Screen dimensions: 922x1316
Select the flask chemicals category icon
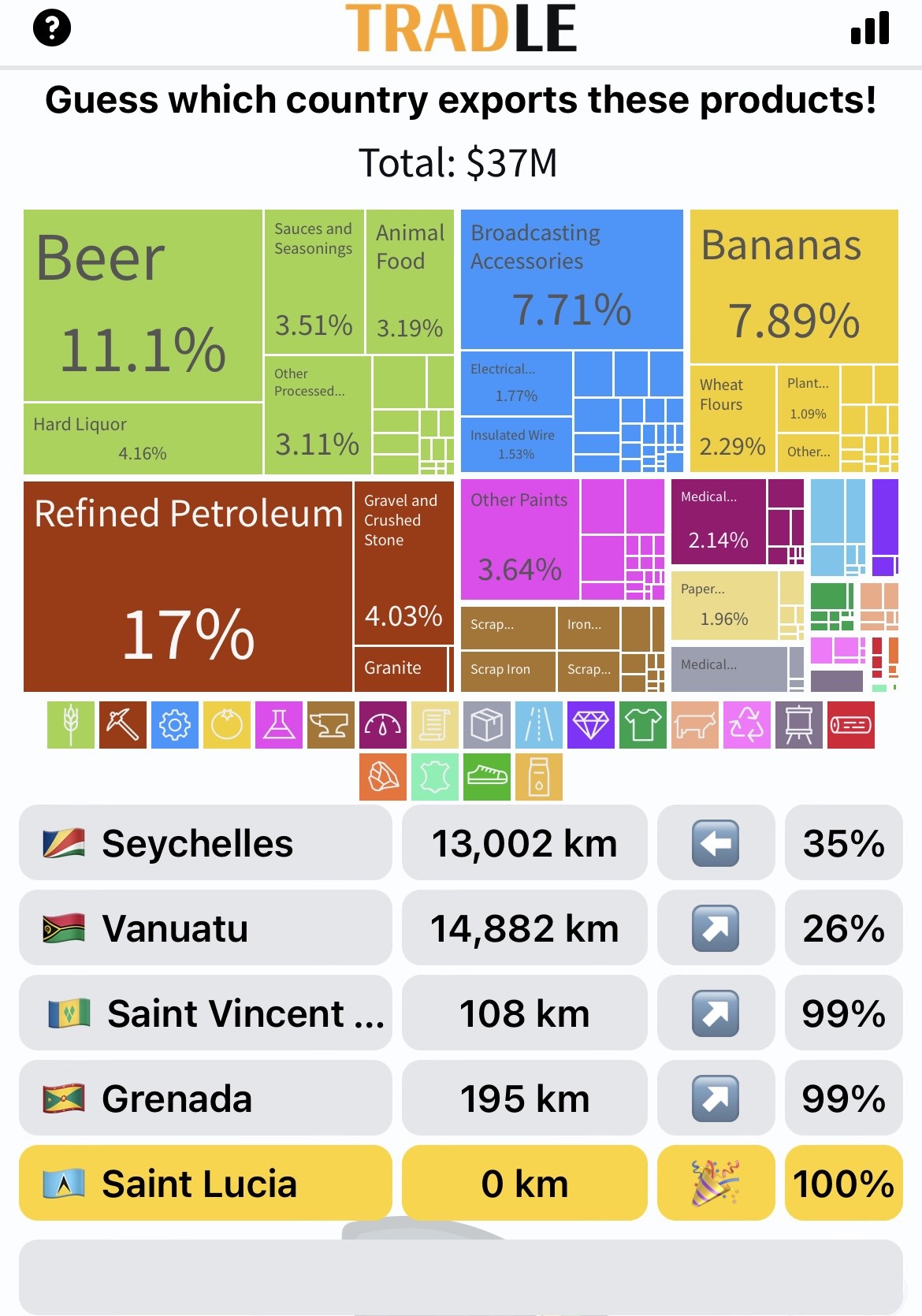click(279, 724)
